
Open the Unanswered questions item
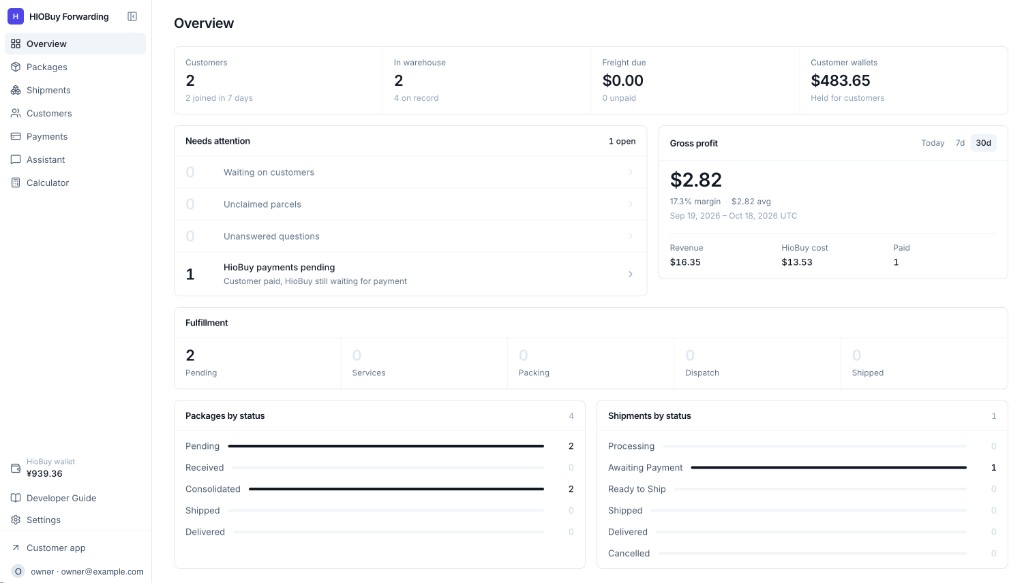point(411,236)
